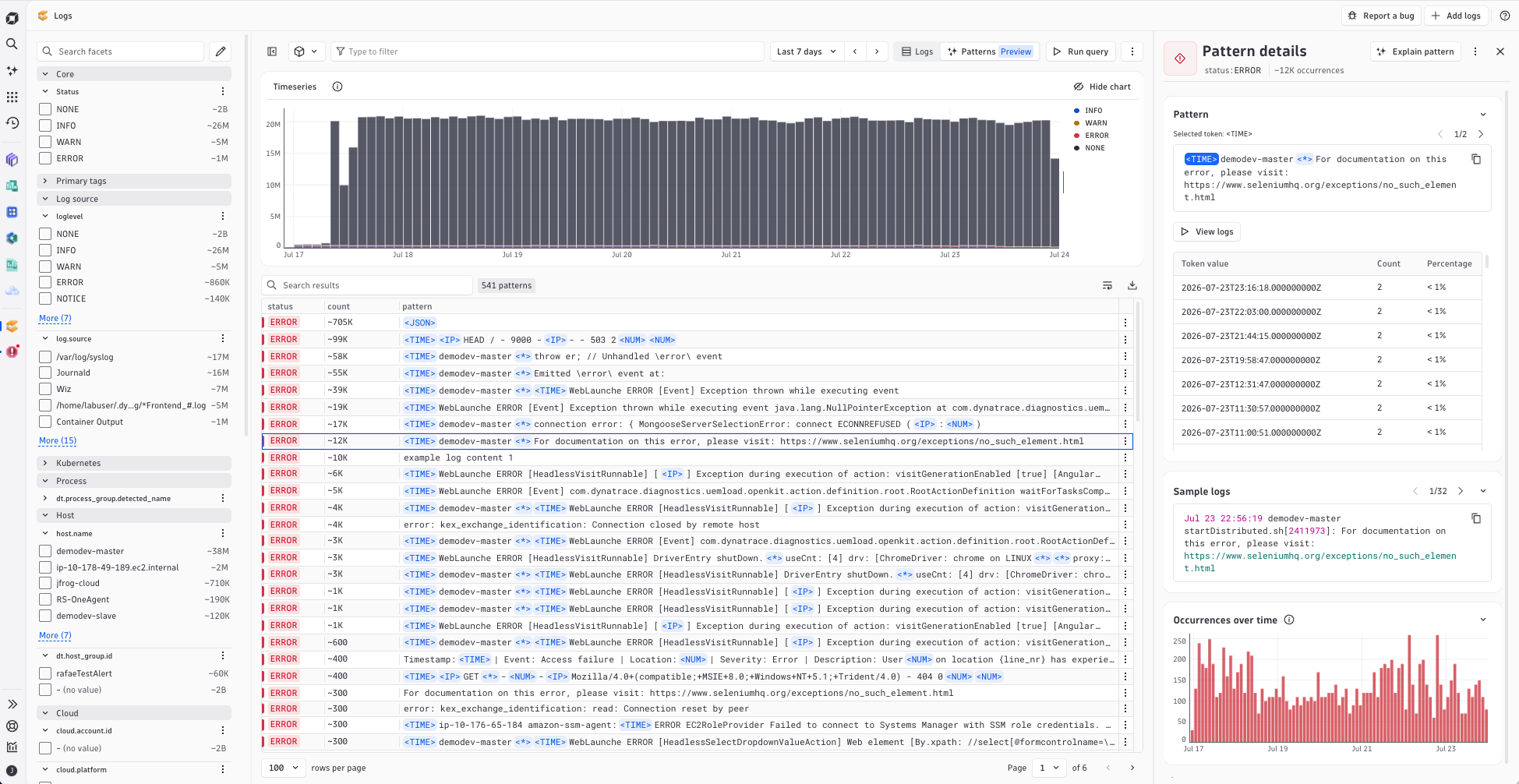Open search icon in left sidebar

(x=12, y=44)
